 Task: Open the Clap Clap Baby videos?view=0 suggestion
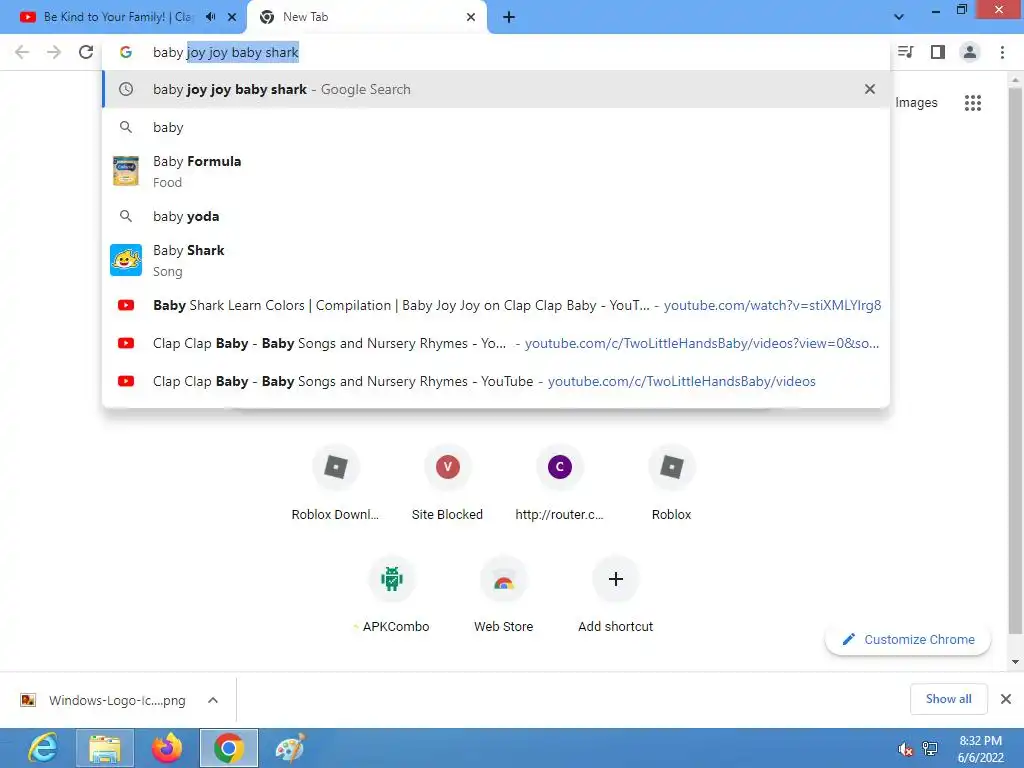[496, 343]
